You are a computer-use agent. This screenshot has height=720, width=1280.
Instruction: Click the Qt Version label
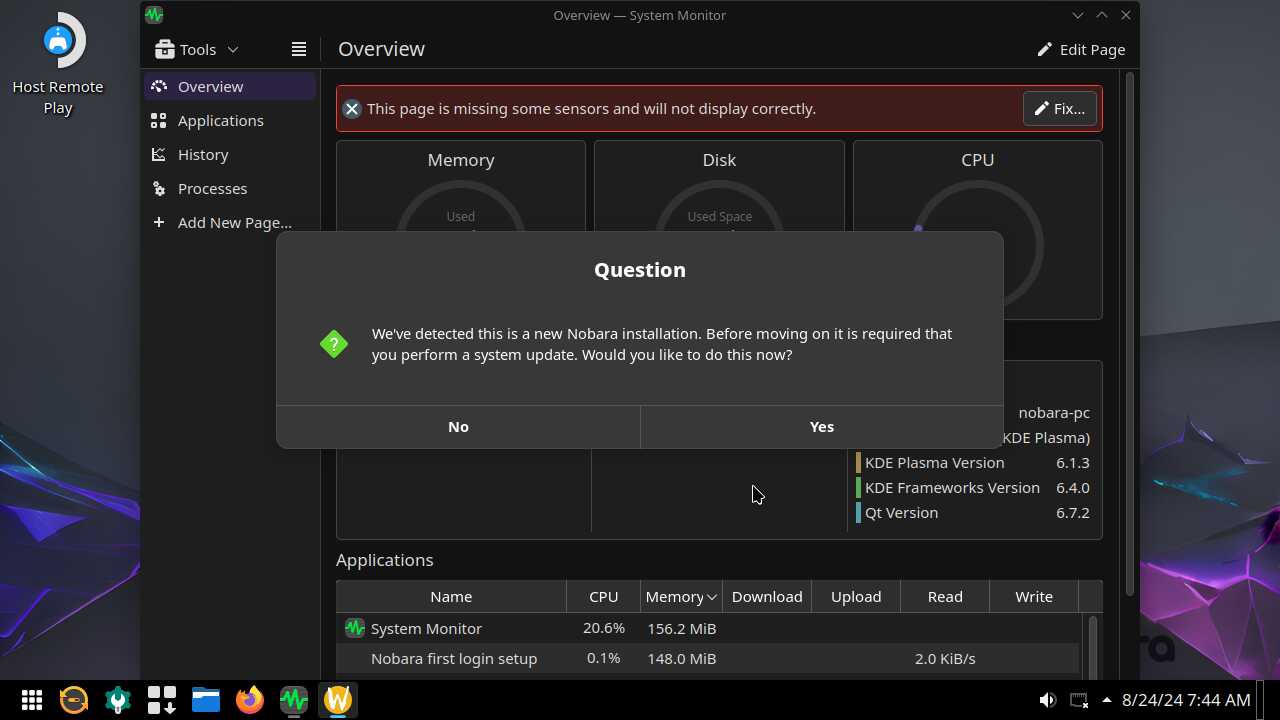(901, 513)
